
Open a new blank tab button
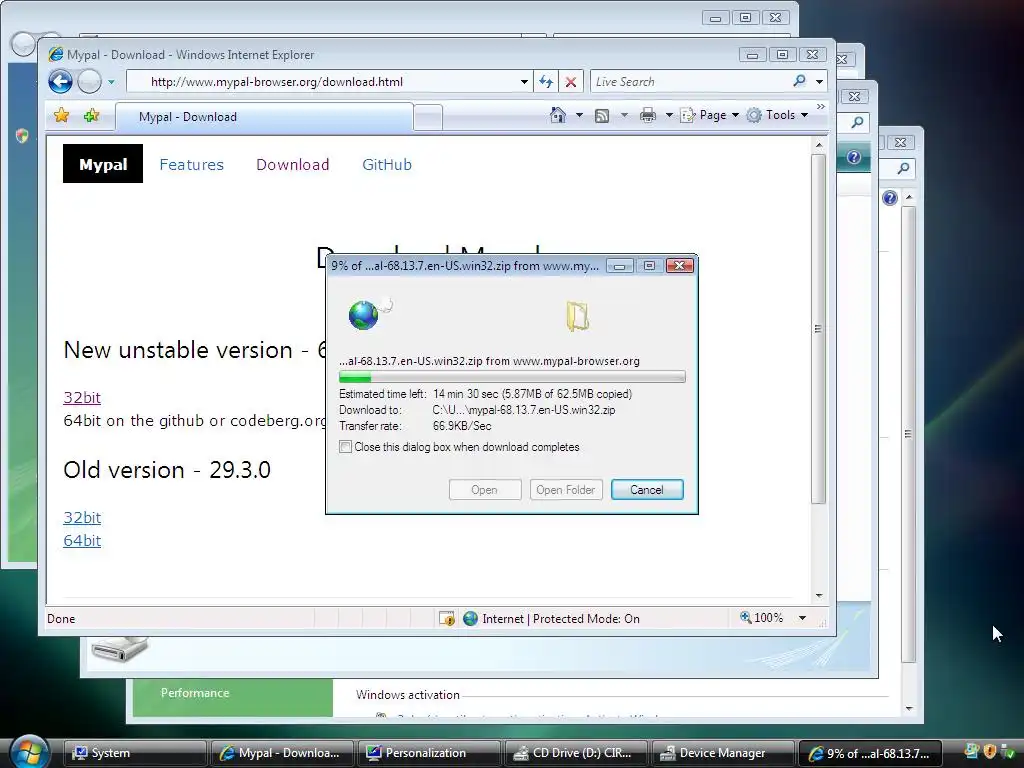click(428, 118)
